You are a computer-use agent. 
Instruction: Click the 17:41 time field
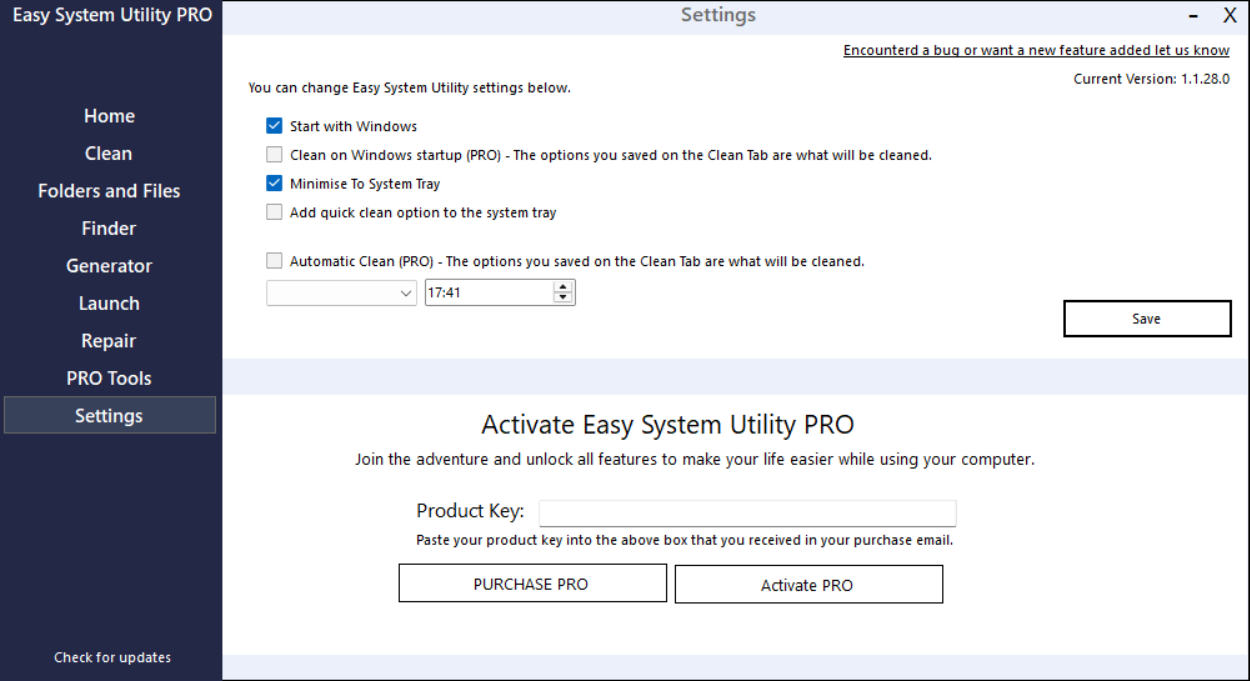(488, 293)
